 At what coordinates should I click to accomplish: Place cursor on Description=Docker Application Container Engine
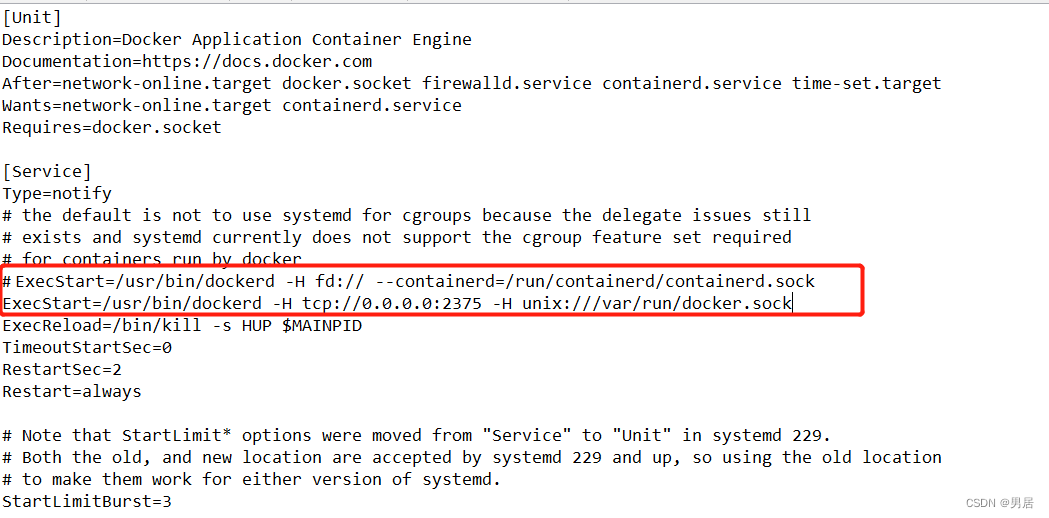click(237, 40)
